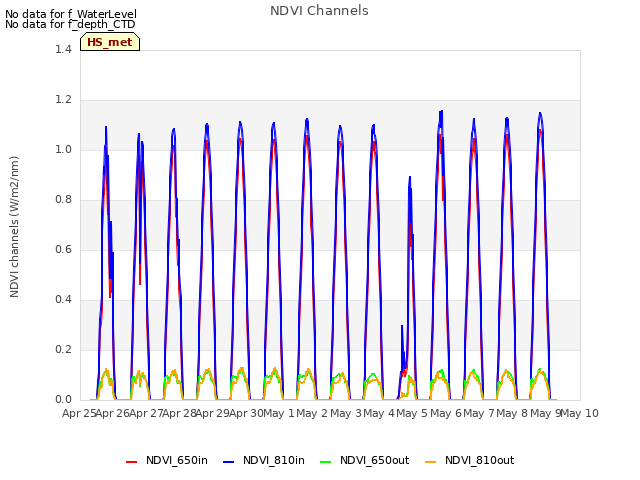
Task: Click the orange NDVI_810out legend swatch
Action: pos(430,462)
